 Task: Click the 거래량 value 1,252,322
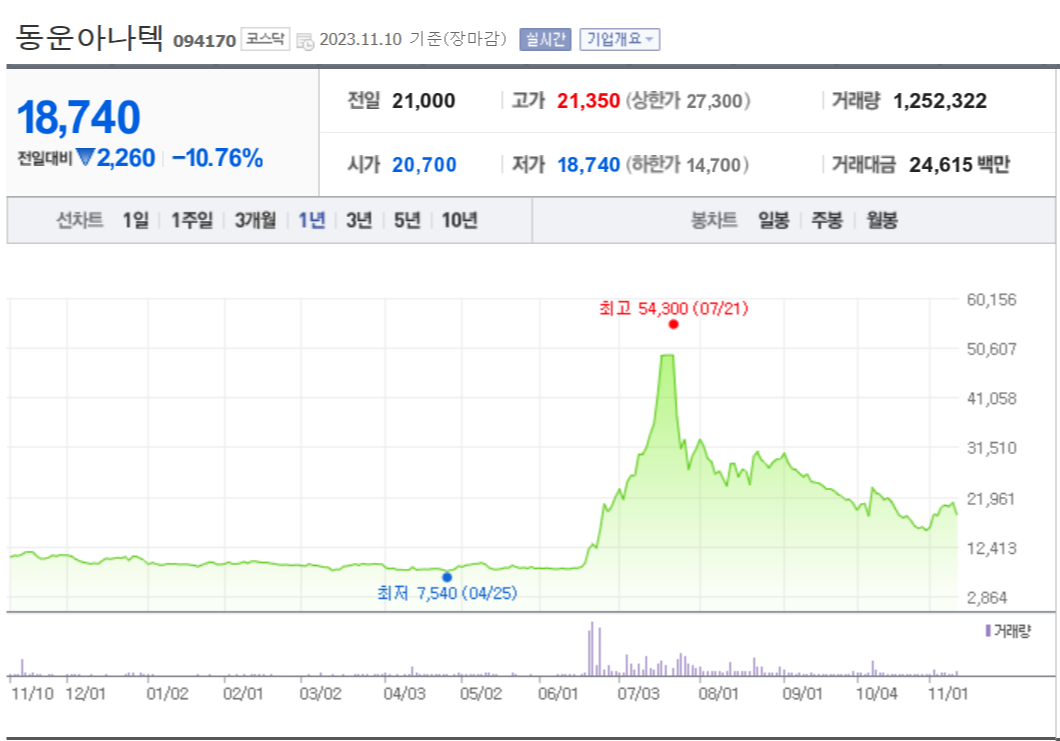[x=940, y=101]
